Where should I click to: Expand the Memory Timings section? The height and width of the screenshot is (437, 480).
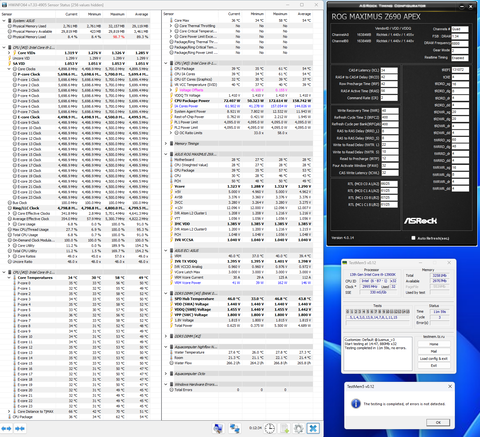point(166,144)
